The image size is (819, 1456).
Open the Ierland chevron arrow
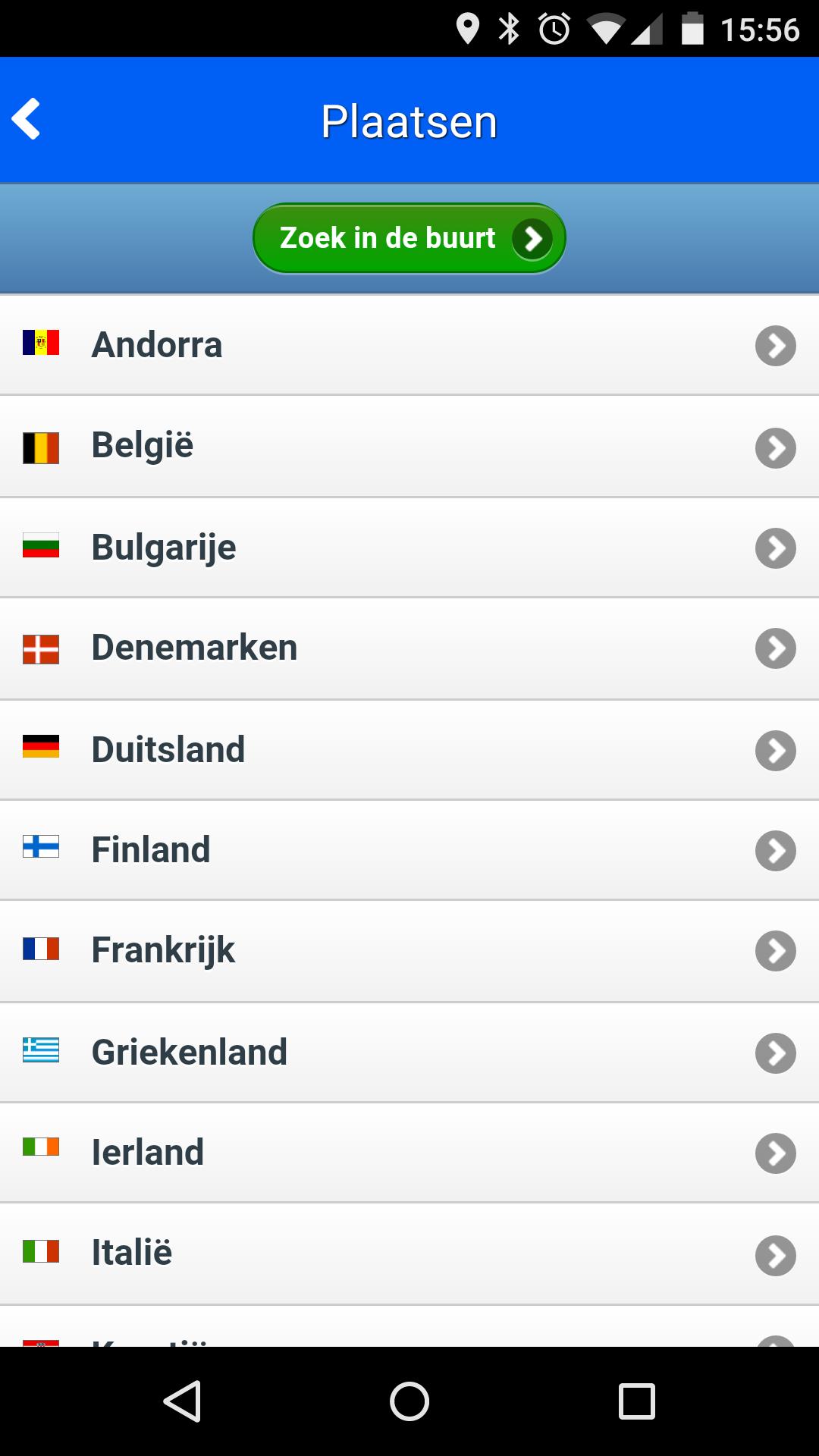pos(775,1153)
